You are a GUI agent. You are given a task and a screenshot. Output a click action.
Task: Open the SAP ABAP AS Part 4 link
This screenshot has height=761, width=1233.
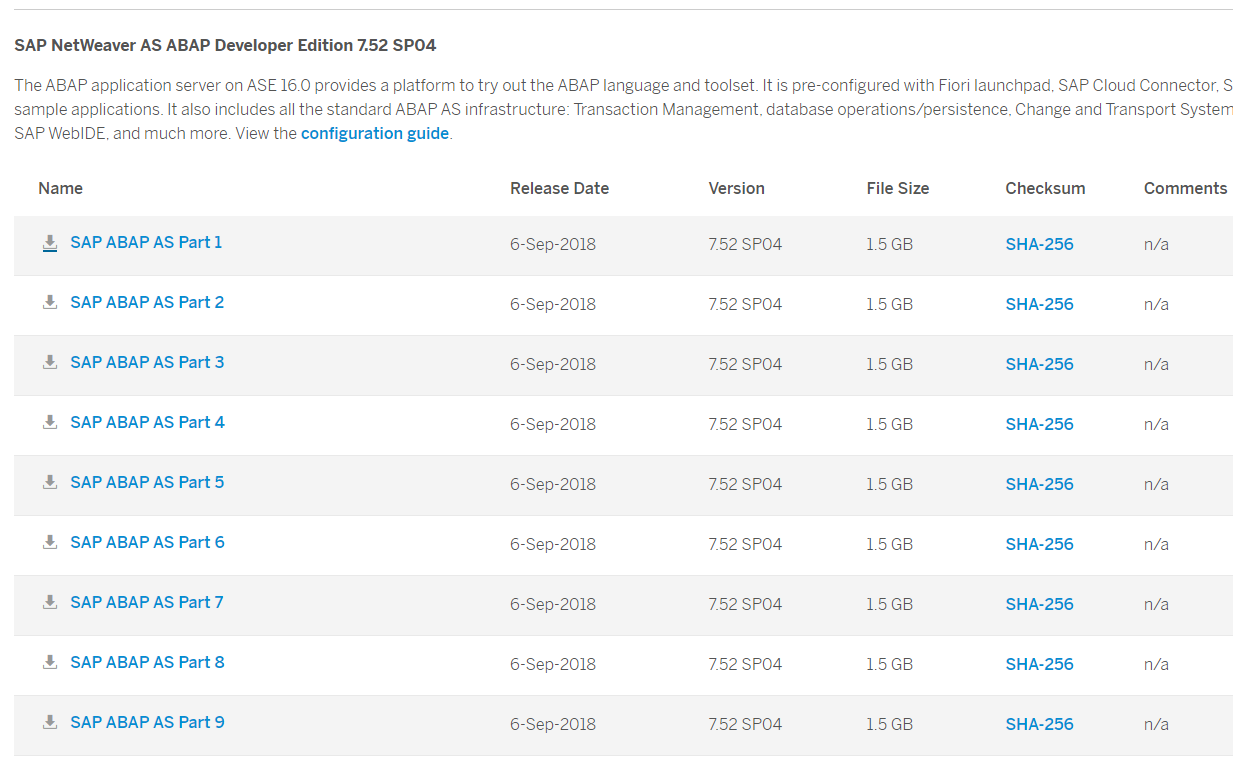[147, 422]
